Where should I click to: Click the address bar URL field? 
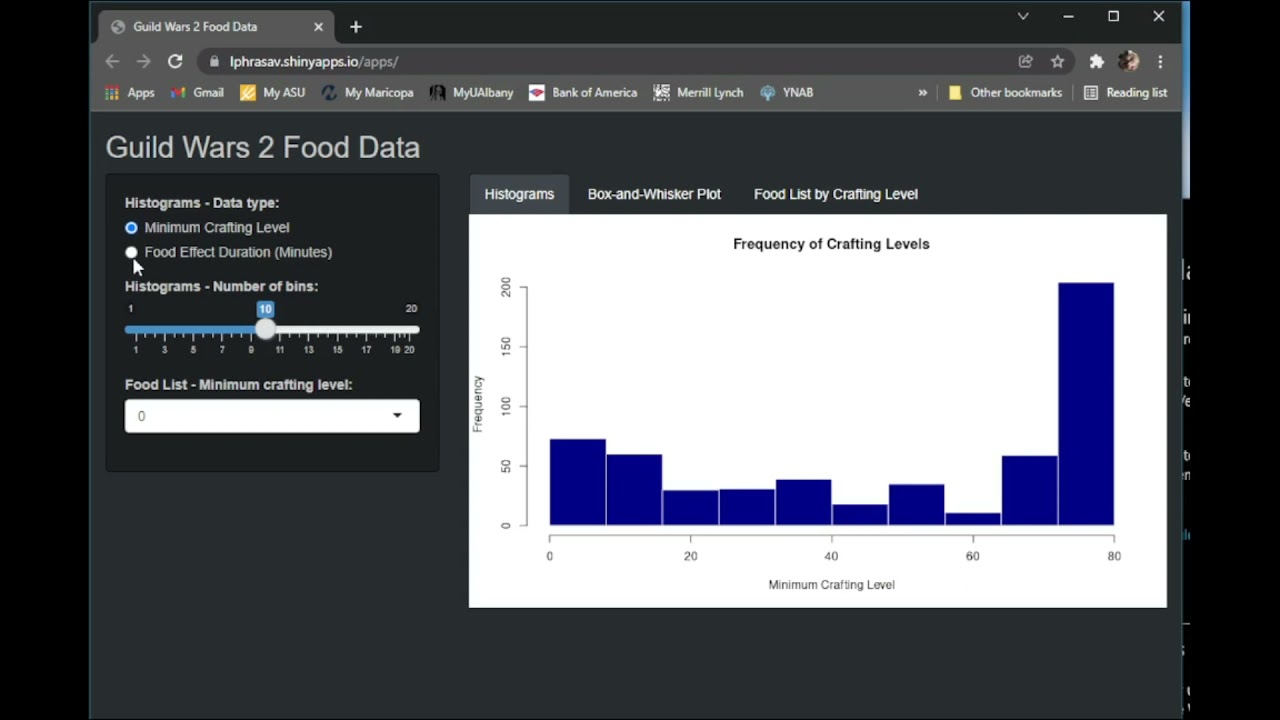click(600, 62)
